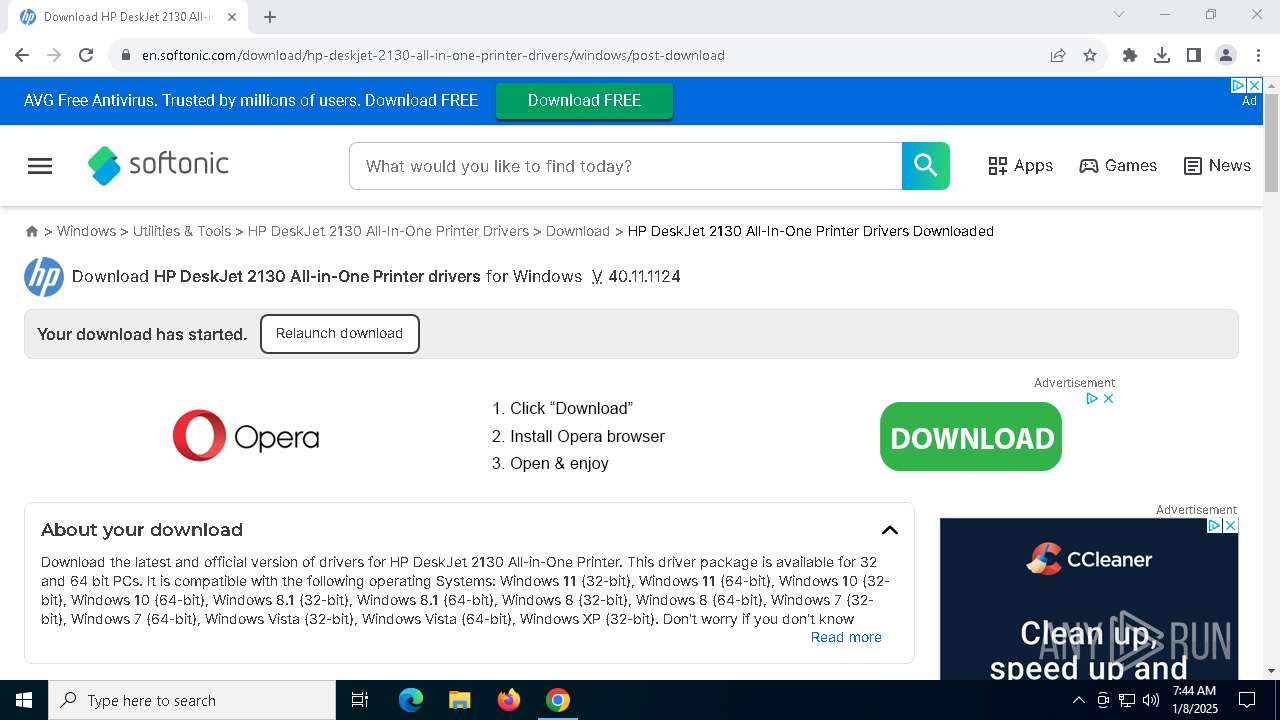Click the HP logo beside download title
Screen dimensions: 1280x720
pos(44,277)
